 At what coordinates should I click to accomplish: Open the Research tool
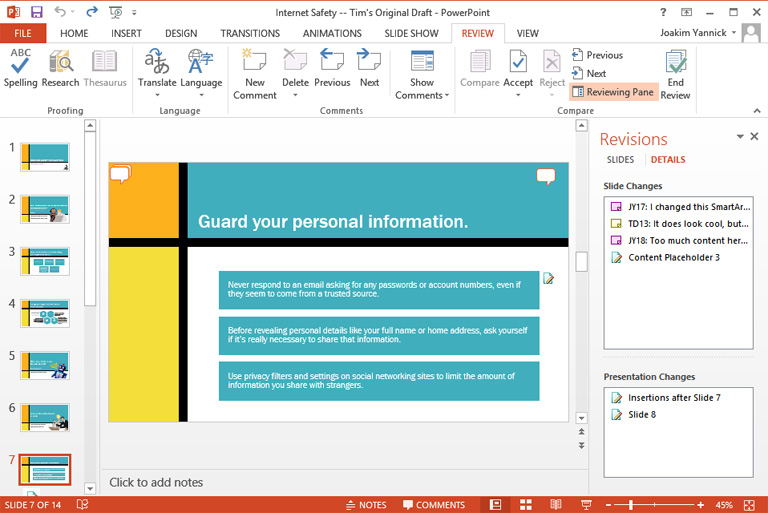pyautogui.click(x=61, y=62)
